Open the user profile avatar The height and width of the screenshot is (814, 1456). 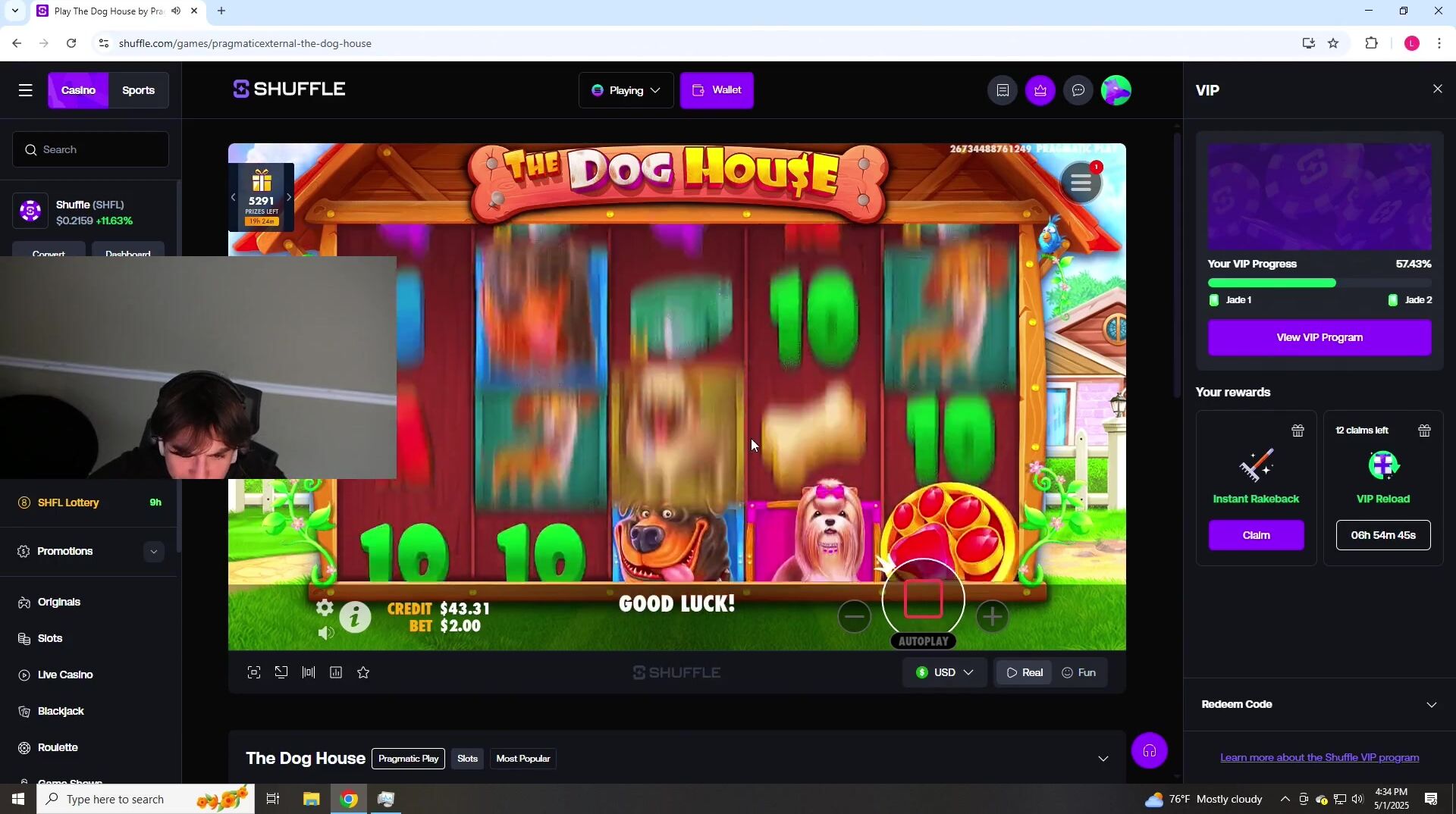coord(1116,90)
